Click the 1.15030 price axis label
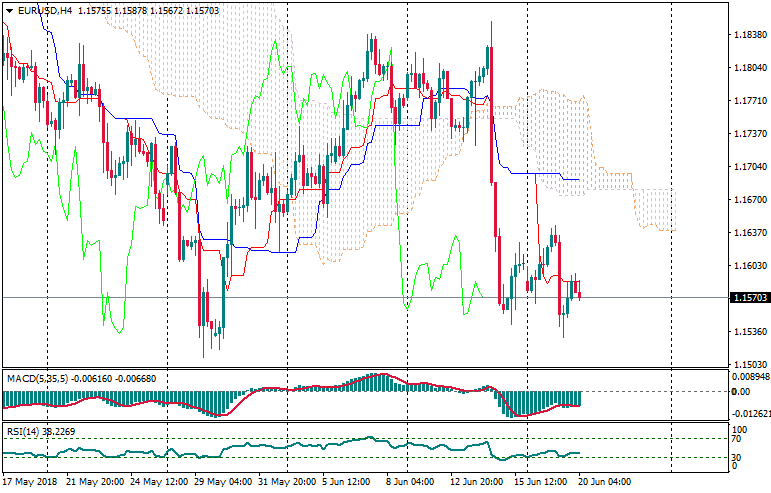Image resolution: width=771 pixels, height=493 pixels. 750,365
